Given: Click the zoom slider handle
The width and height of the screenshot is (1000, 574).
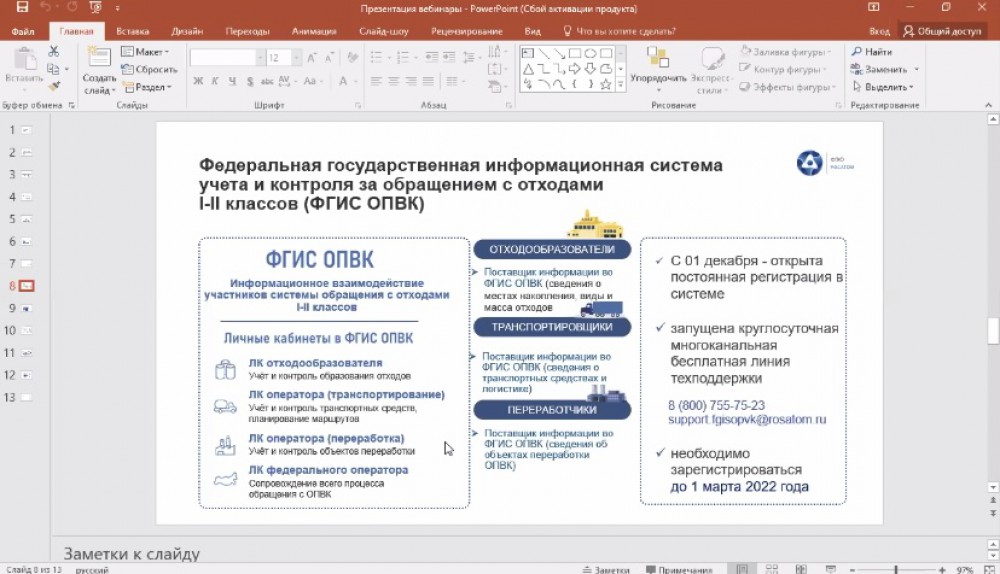Looking at the screenshot, I should pos(896,570).
